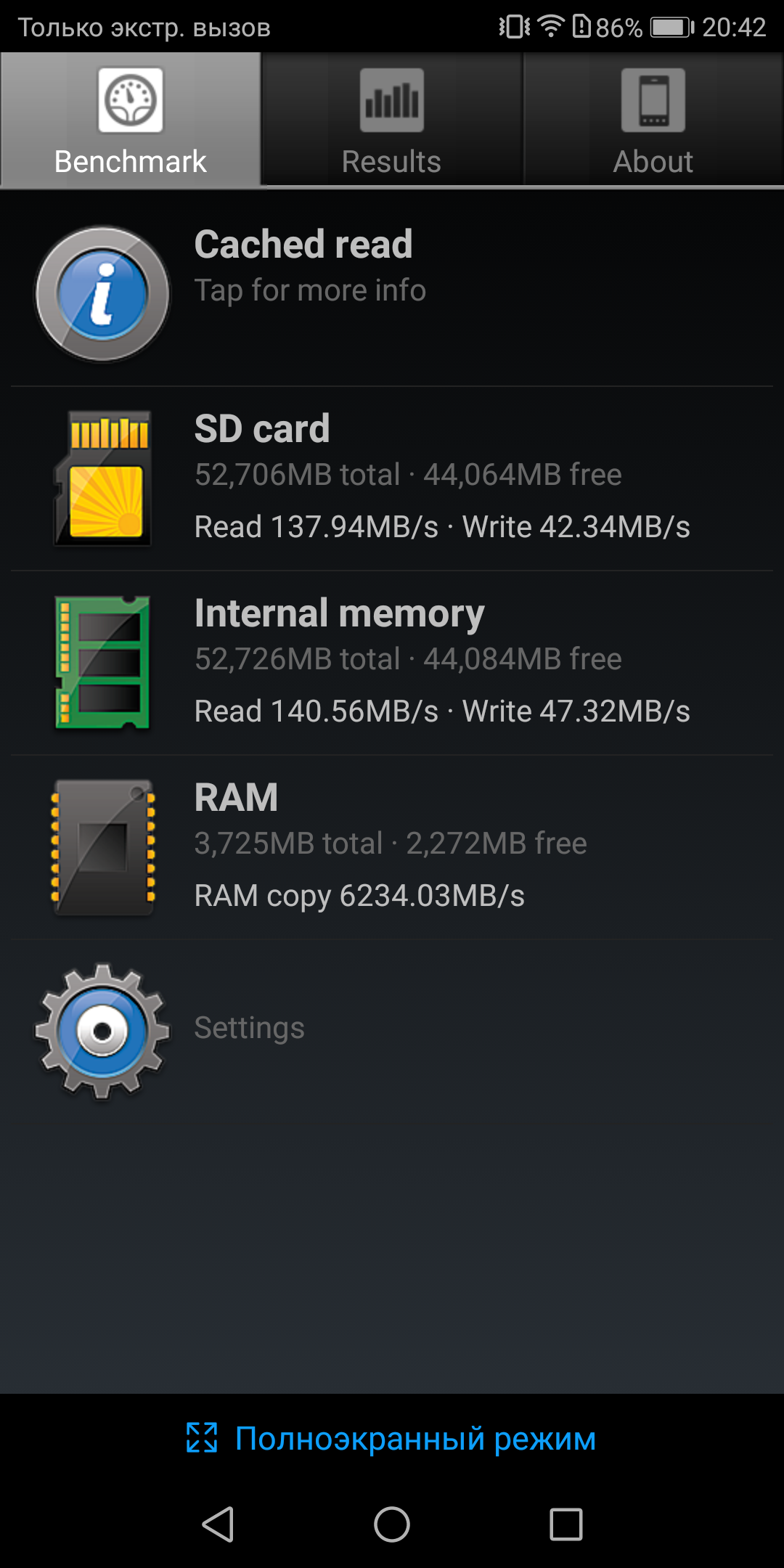Switch to the About tab
784x1568 pixels.
tap(653, 120)
